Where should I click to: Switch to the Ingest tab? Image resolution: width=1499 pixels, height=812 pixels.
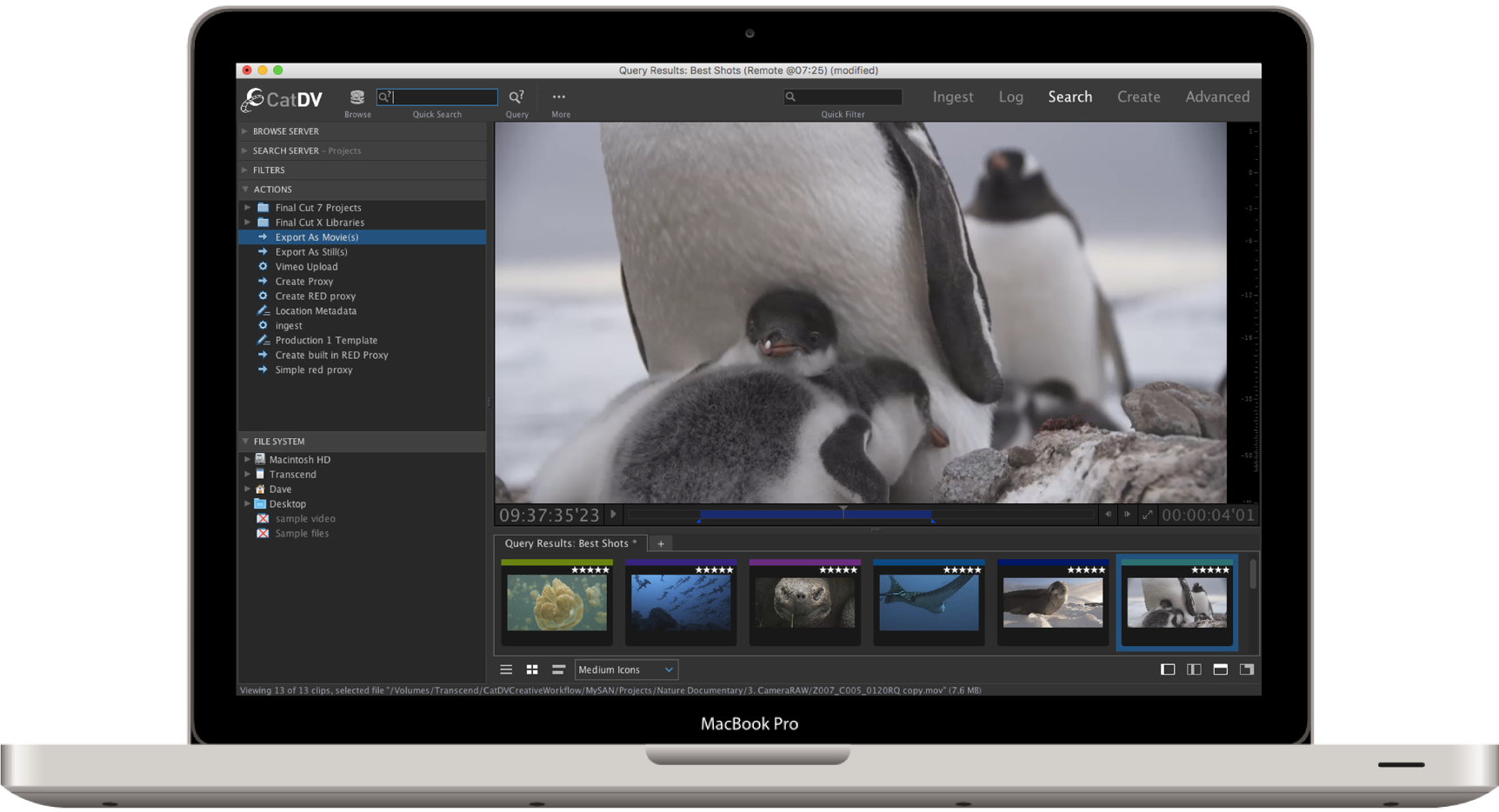953,97
